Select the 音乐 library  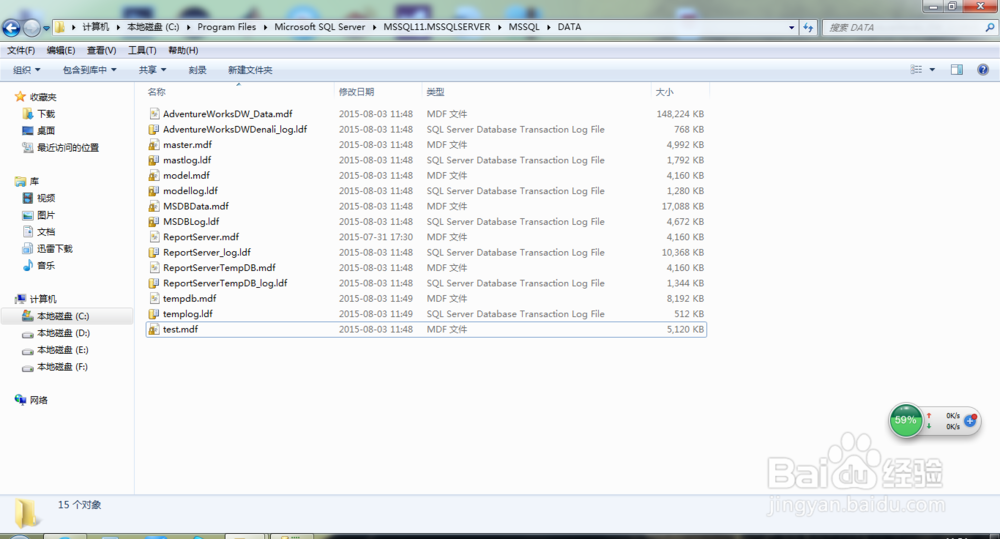46,265
